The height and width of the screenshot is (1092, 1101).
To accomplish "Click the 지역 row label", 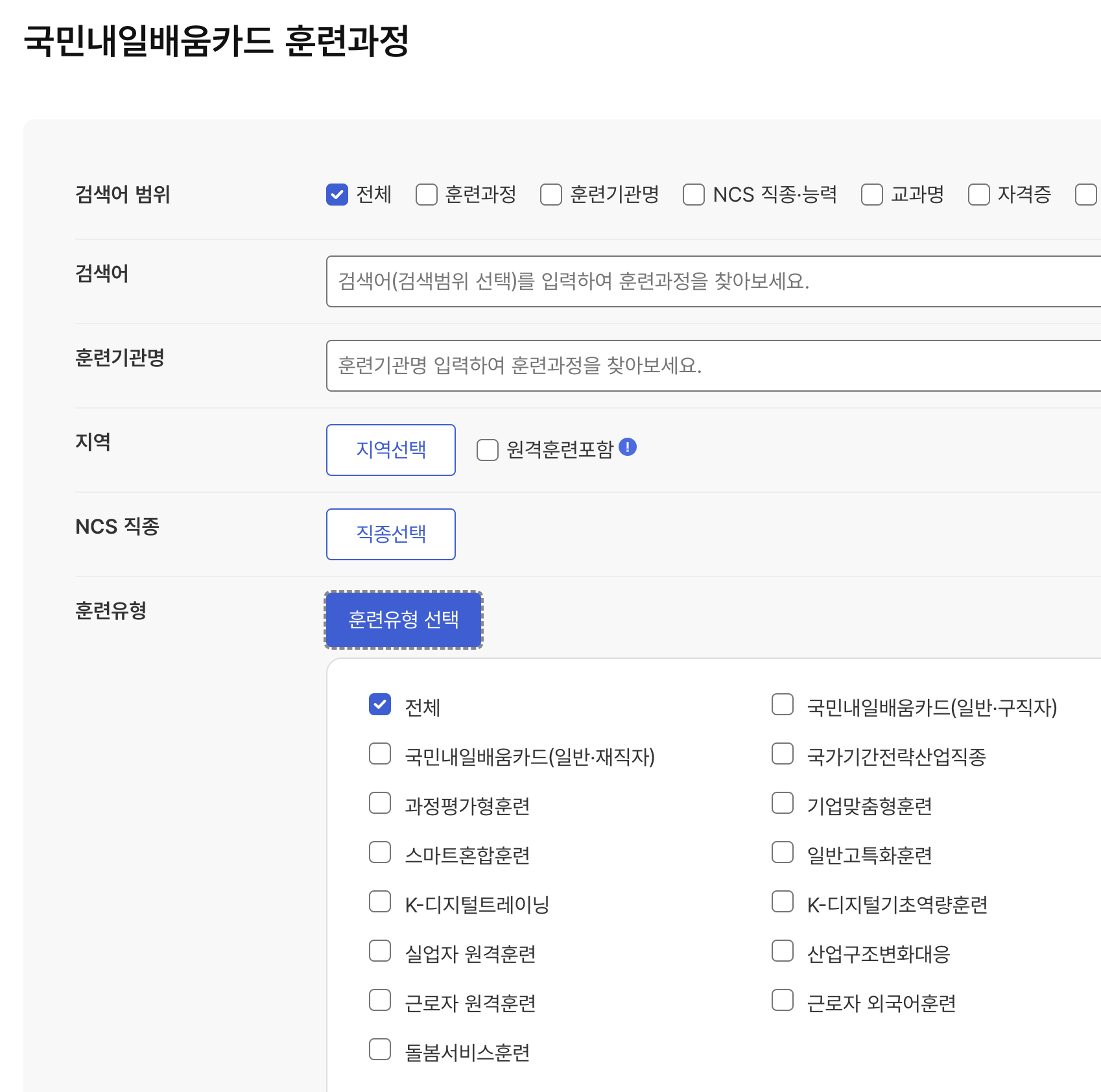I will [93, 442].
